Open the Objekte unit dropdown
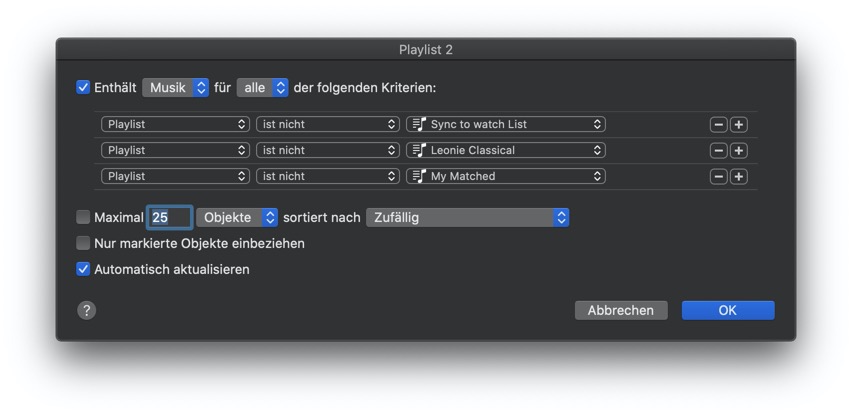 click(237, 217)
